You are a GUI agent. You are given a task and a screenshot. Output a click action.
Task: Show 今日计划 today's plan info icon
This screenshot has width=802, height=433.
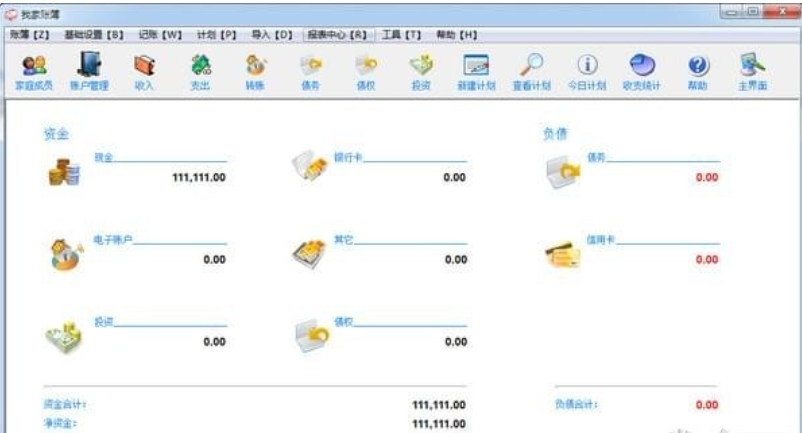(587, 72)
